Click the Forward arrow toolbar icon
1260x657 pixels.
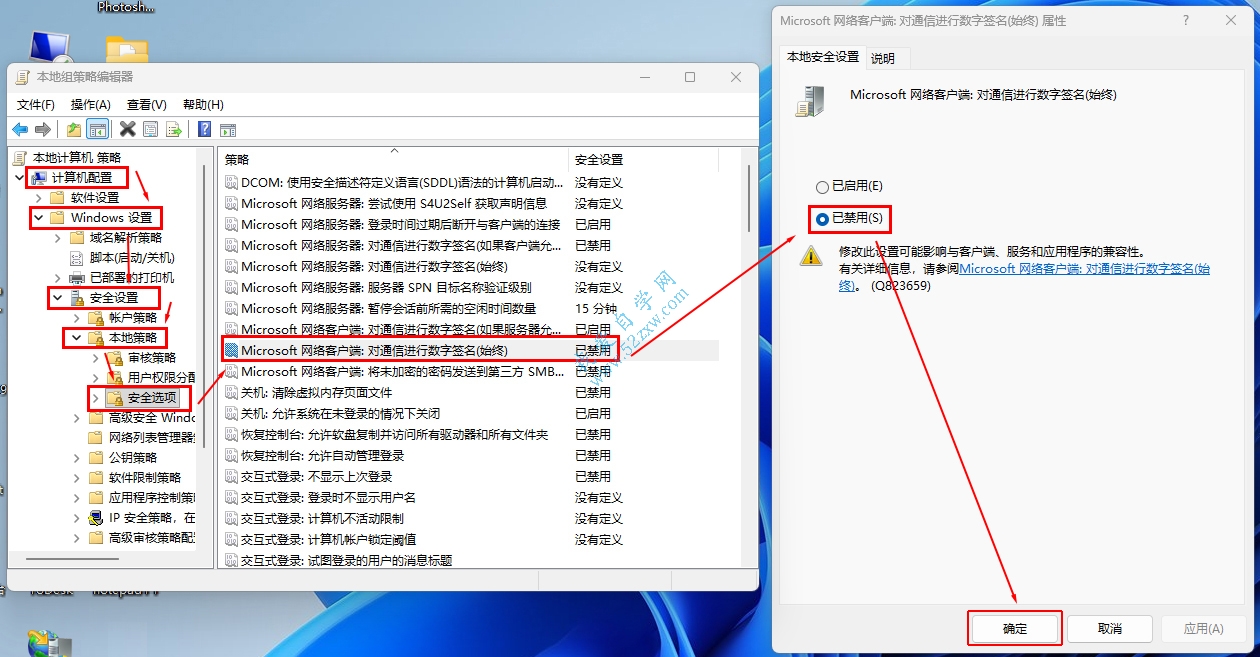(42, 129)
